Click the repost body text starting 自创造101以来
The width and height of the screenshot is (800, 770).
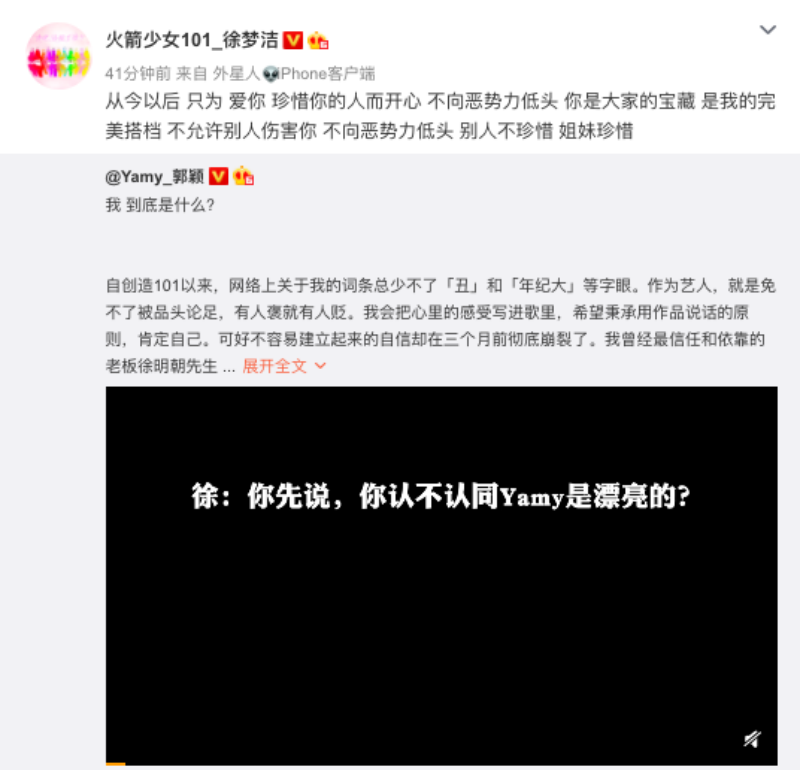click(441, 326)
